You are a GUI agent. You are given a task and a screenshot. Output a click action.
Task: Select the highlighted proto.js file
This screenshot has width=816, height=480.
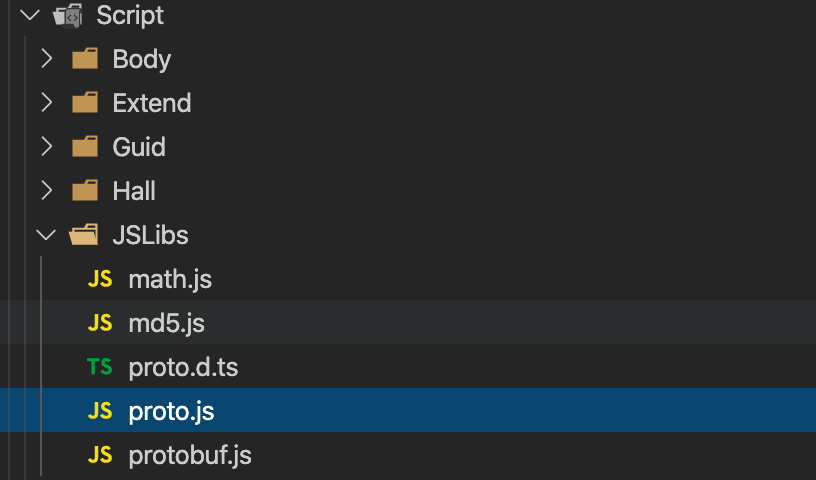click(x=171, y=412)
